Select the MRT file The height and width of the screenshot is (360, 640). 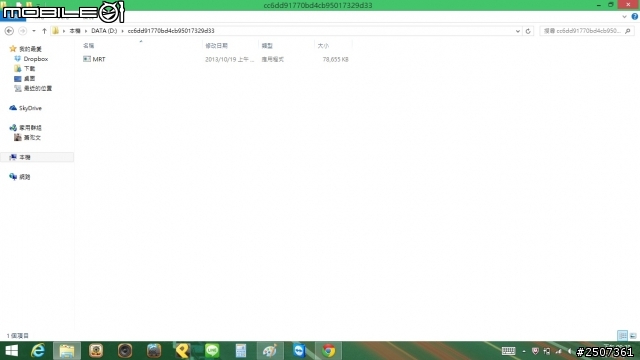tap(99, 59)
